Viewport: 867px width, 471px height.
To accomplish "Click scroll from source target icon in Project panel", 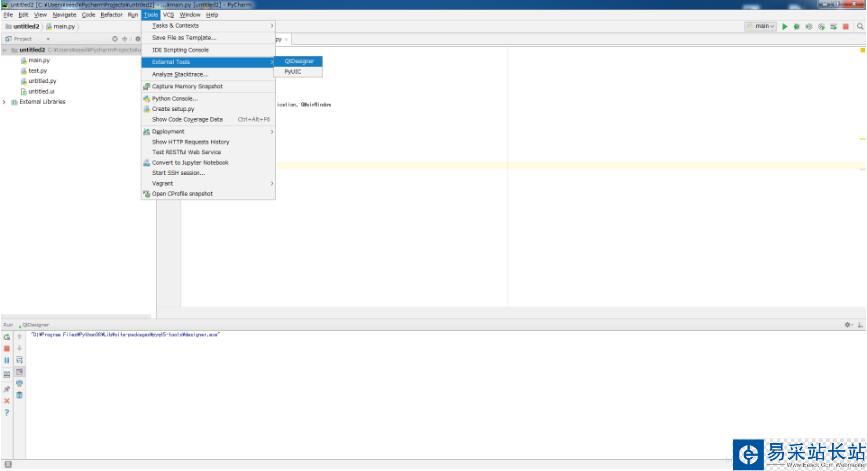I will click(114, 39).
